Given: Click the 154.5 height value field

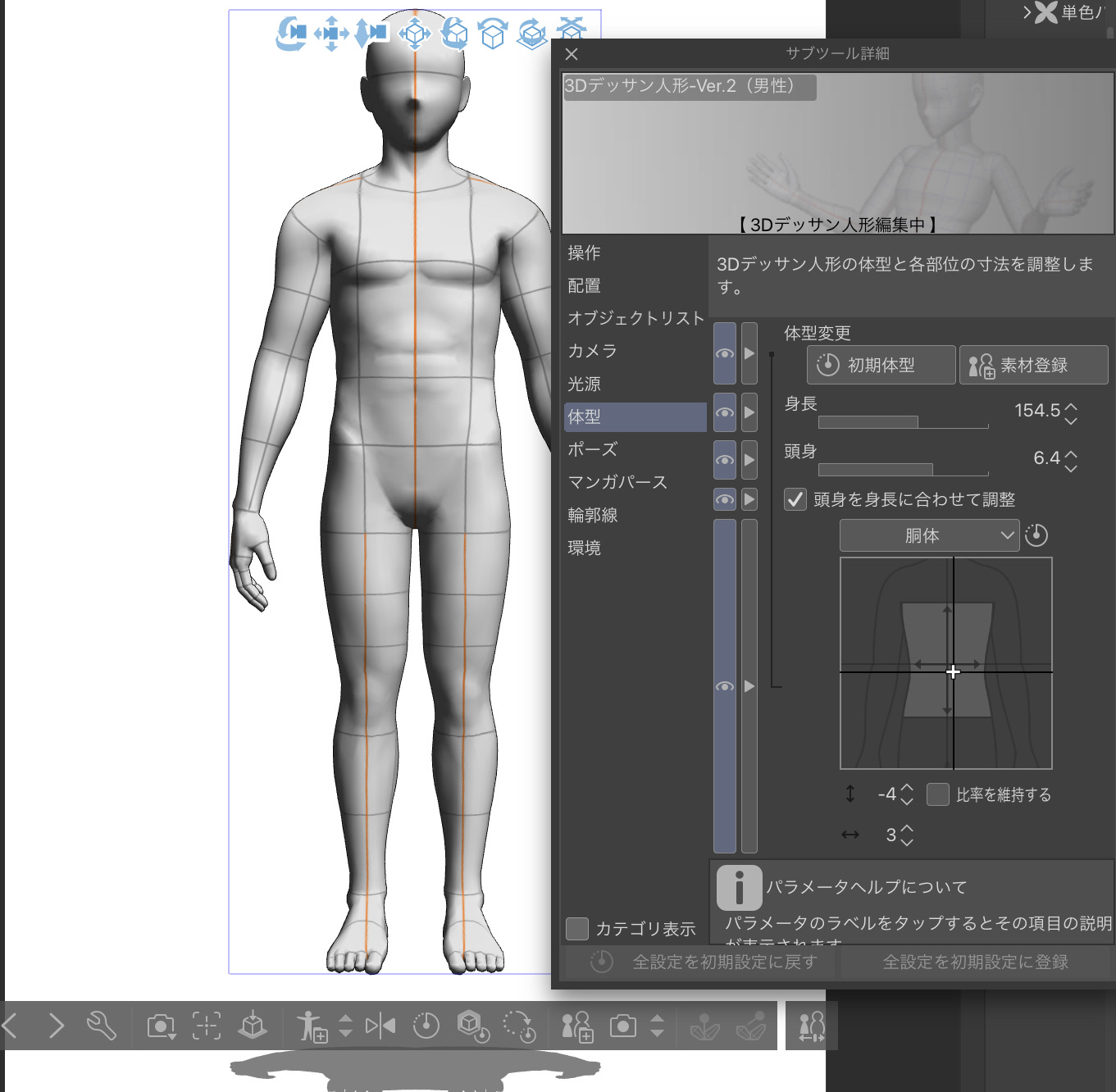Looking at the screenshot, I should pos(1037,410).
